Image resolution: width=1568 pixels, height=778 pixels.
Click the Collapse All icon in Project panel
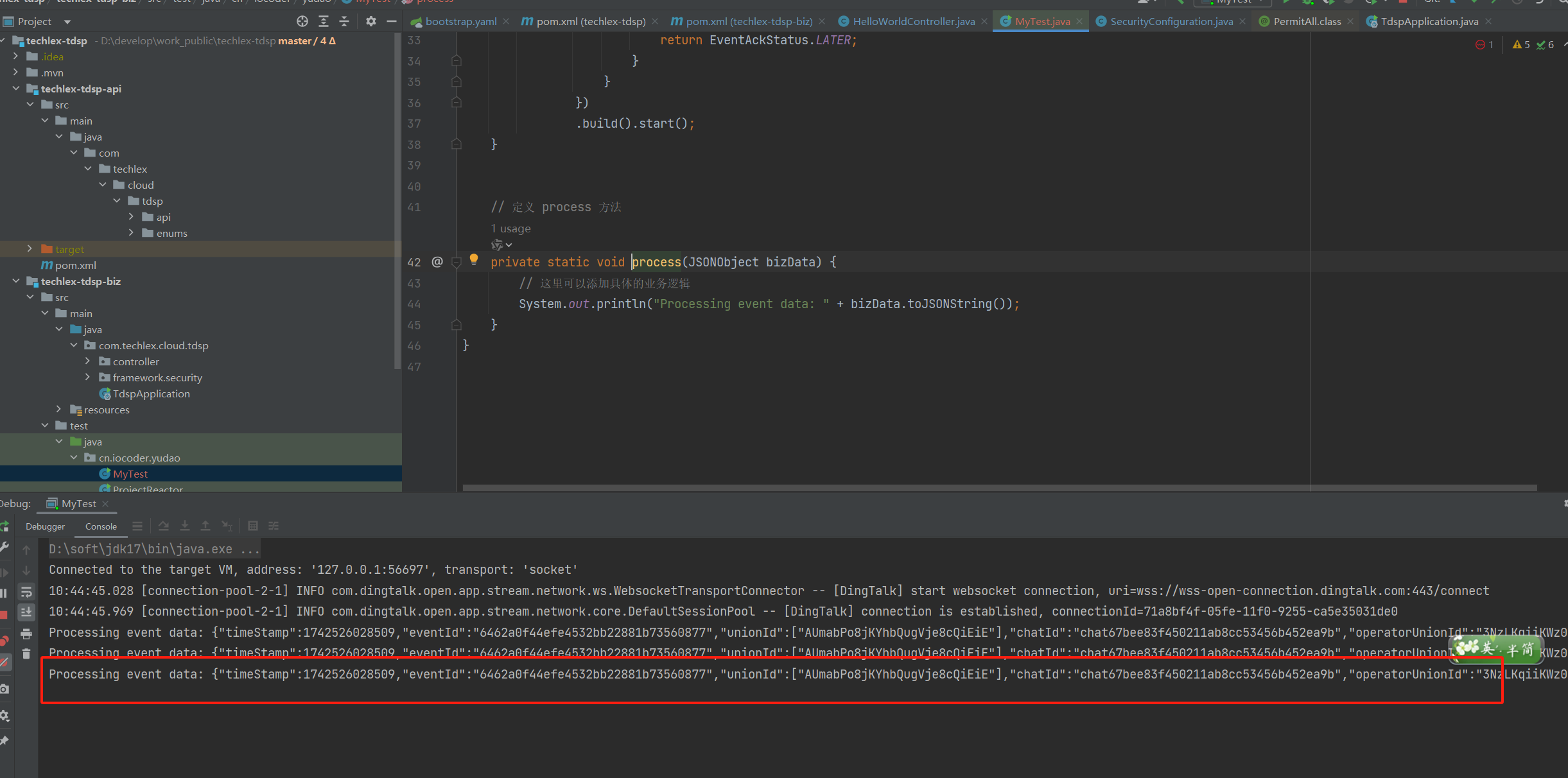344,22
